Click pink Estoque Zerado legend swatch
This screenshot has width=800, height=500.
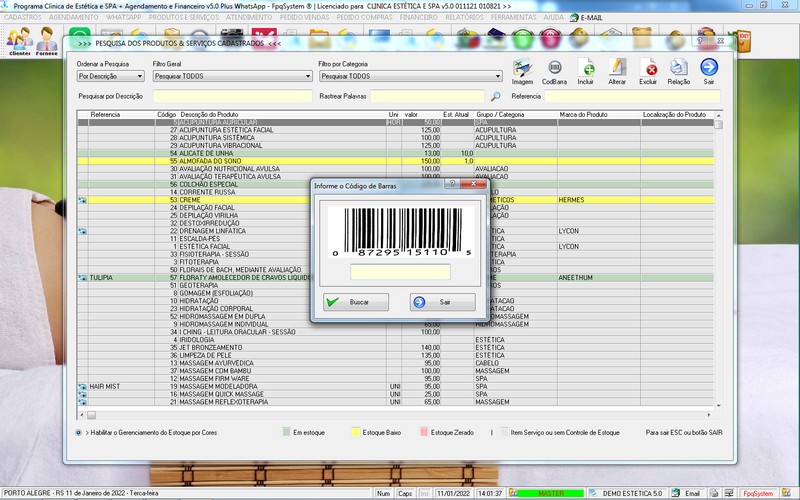[x=423, y=432]
